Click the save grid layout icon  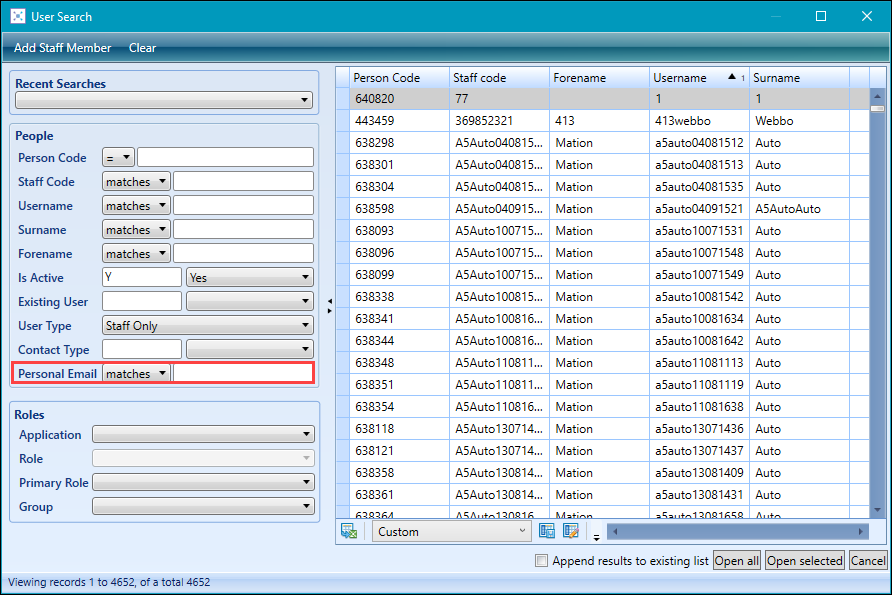[547, 531]
